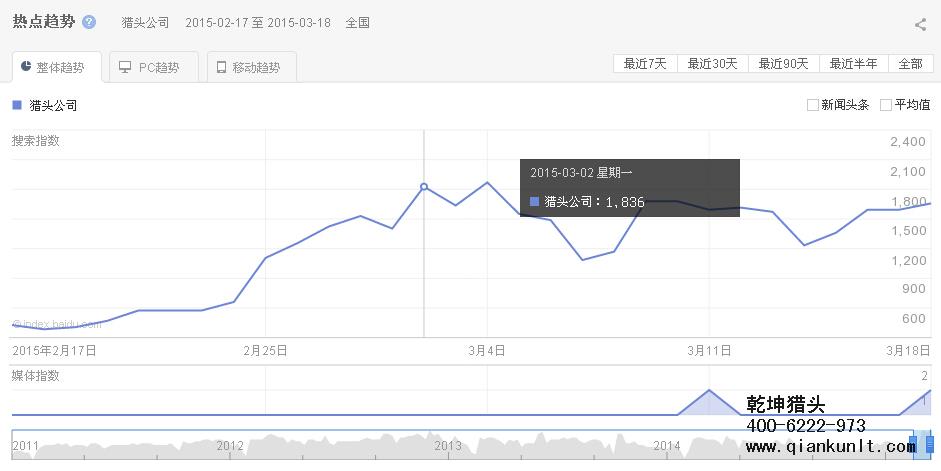The width and height of the screenshot is (941, 471).
Task: Show the 最近7天 time range
Action: tap(645, 63)
